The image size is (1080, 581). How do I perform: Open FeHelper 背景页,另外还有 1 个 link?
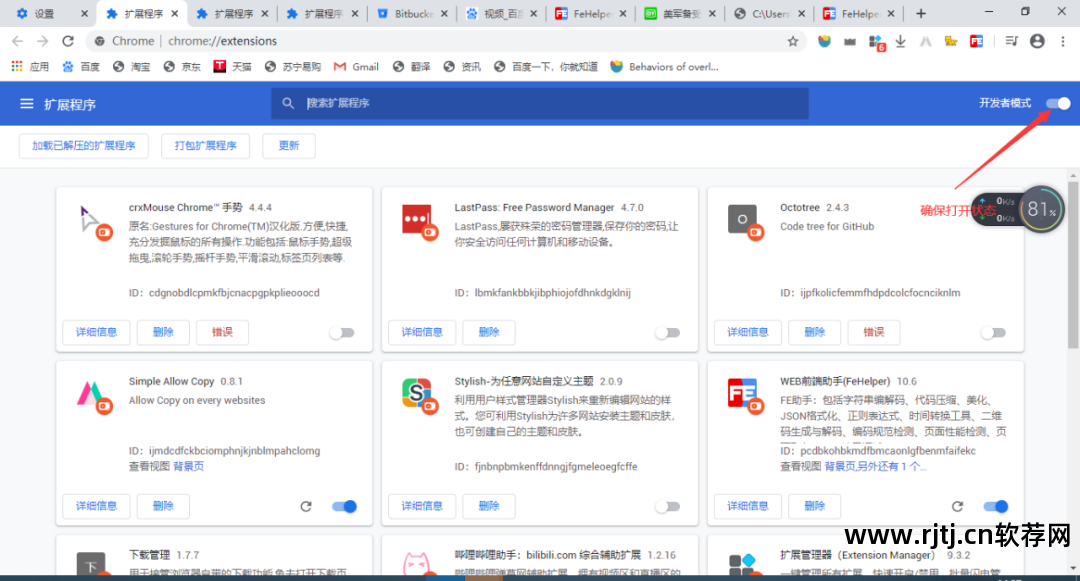pyautogui.click(x=875, y=466)
